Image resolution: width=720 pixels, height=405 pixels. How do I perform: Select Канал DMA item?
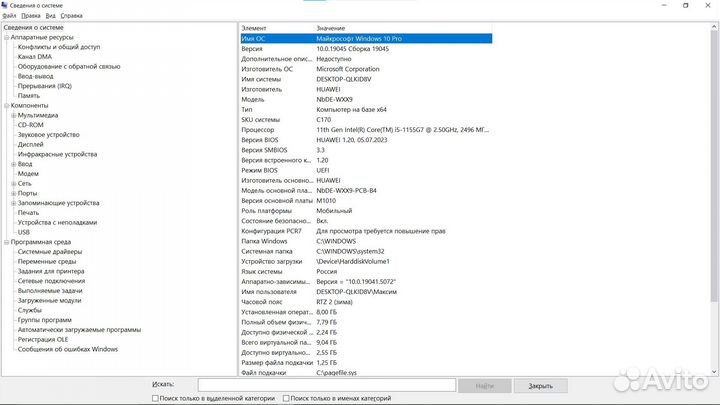click(35, 56)
